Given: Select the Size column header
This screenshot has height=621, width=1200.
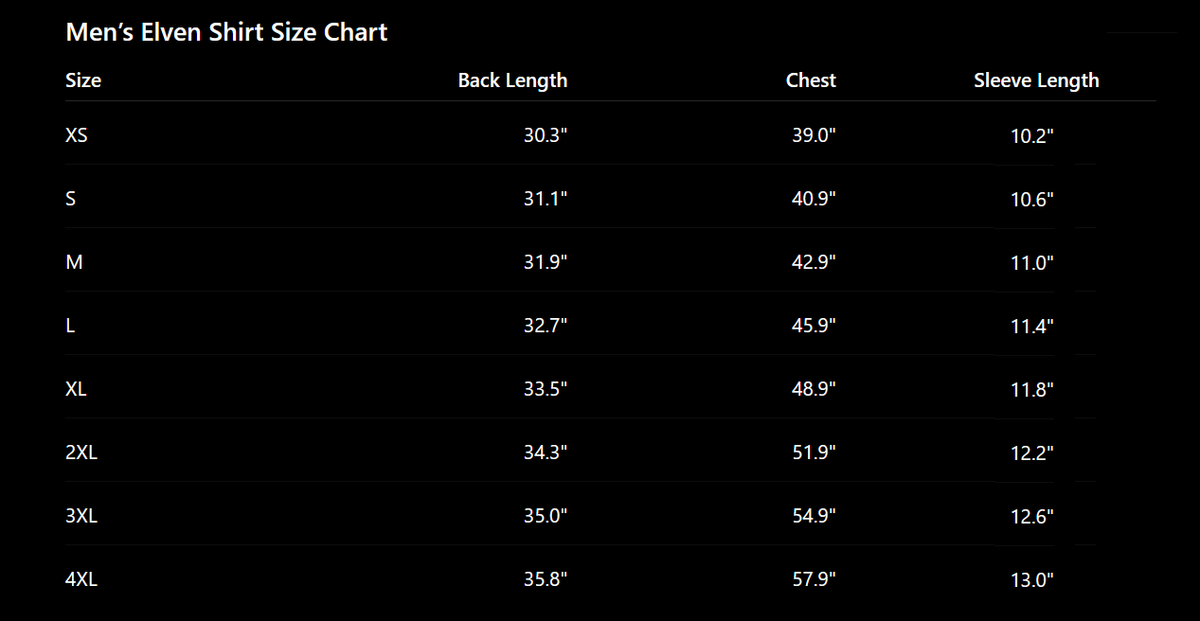Looking at the screenshot, I should tap(83, 81).
